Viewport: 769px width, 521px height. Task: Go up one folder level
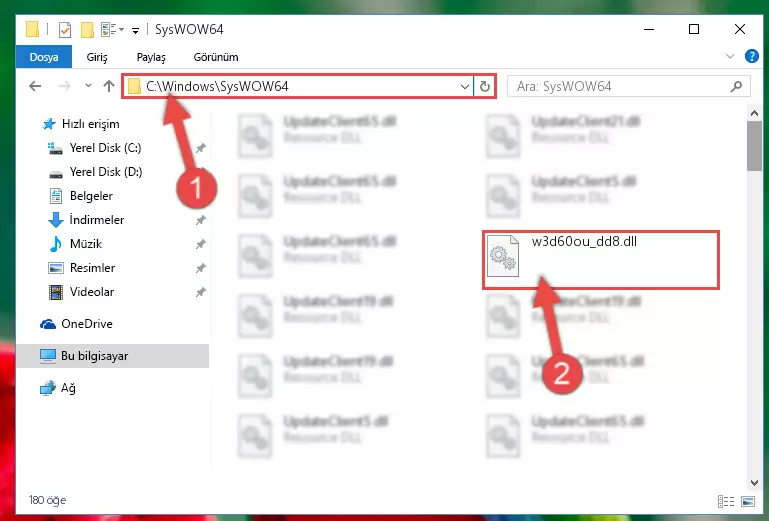coord(109,86)
